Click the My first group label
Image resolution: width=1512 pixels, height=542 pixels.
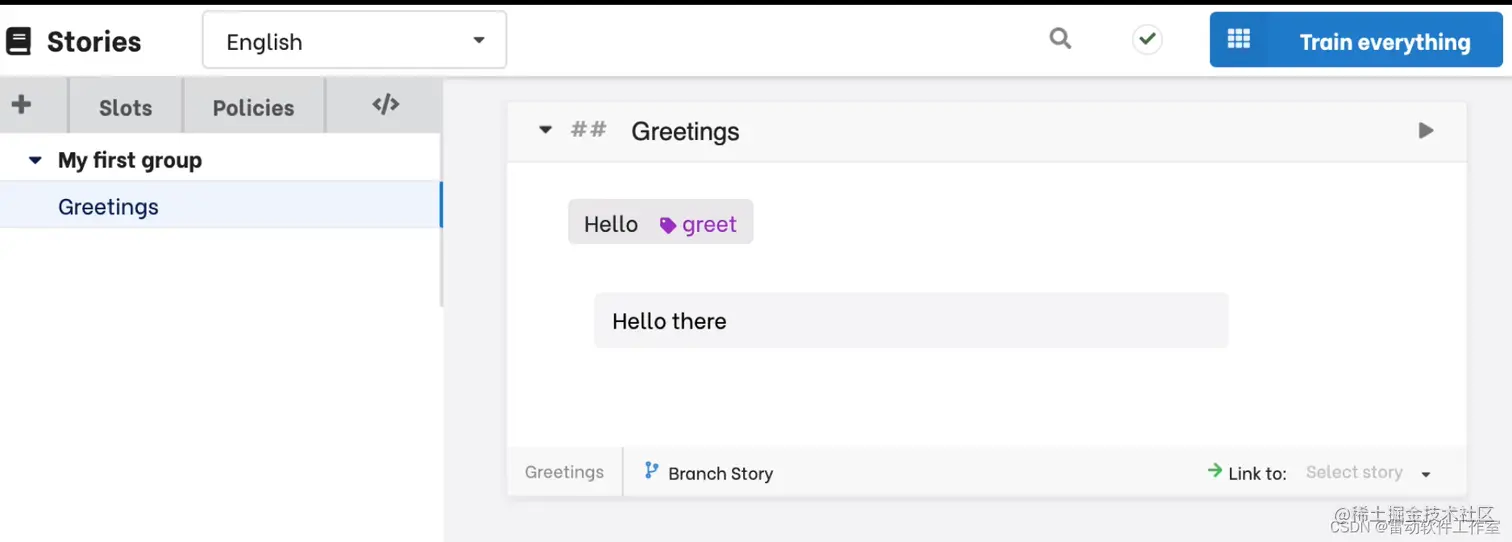click(130, 160)
